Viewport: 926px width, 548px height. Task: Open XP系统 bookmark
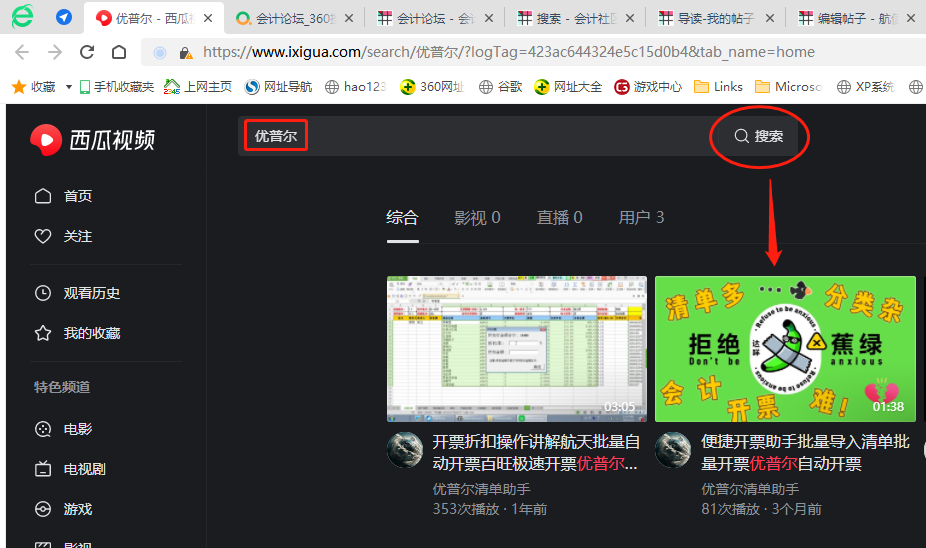865,87
